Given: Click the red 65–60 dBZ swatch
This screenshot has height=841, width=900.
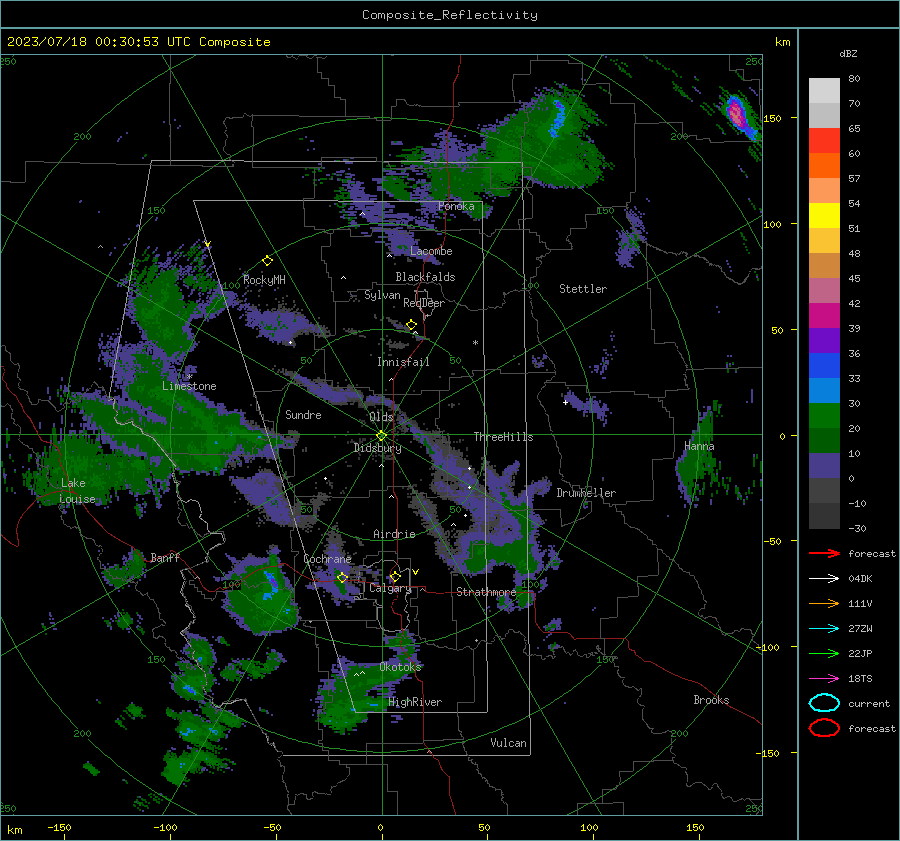Looking at the screenshot, I should coord(824,141).
